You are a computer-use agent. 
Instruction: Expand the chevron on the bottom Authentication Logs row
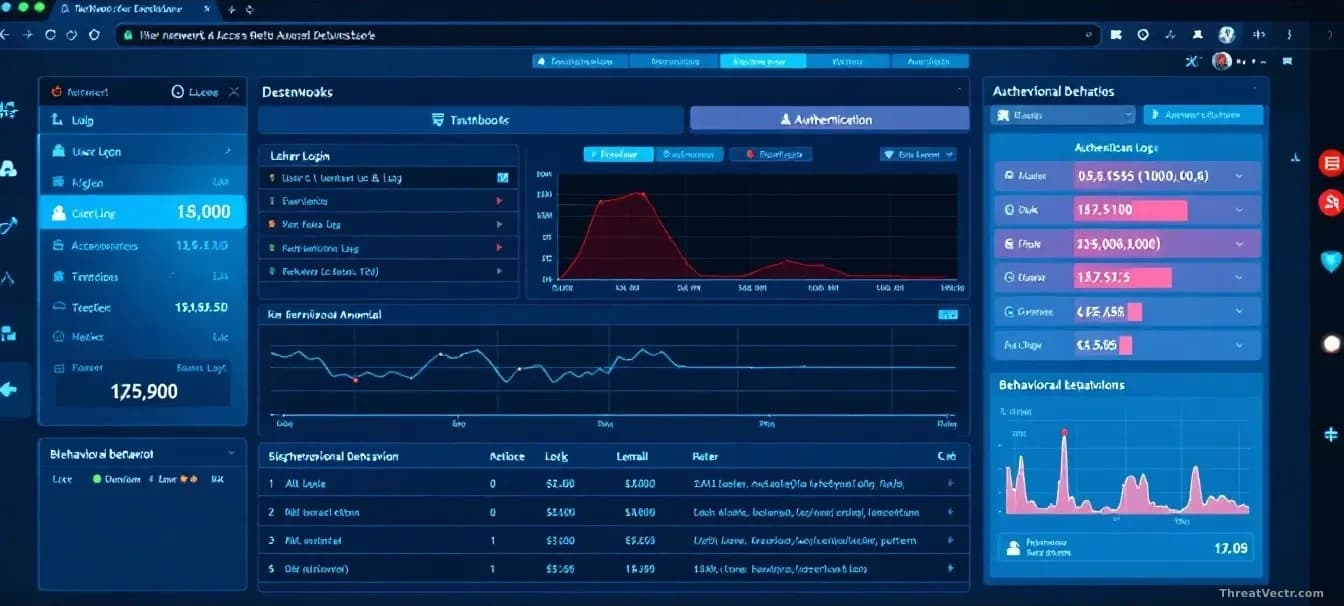pos(1240,345)
